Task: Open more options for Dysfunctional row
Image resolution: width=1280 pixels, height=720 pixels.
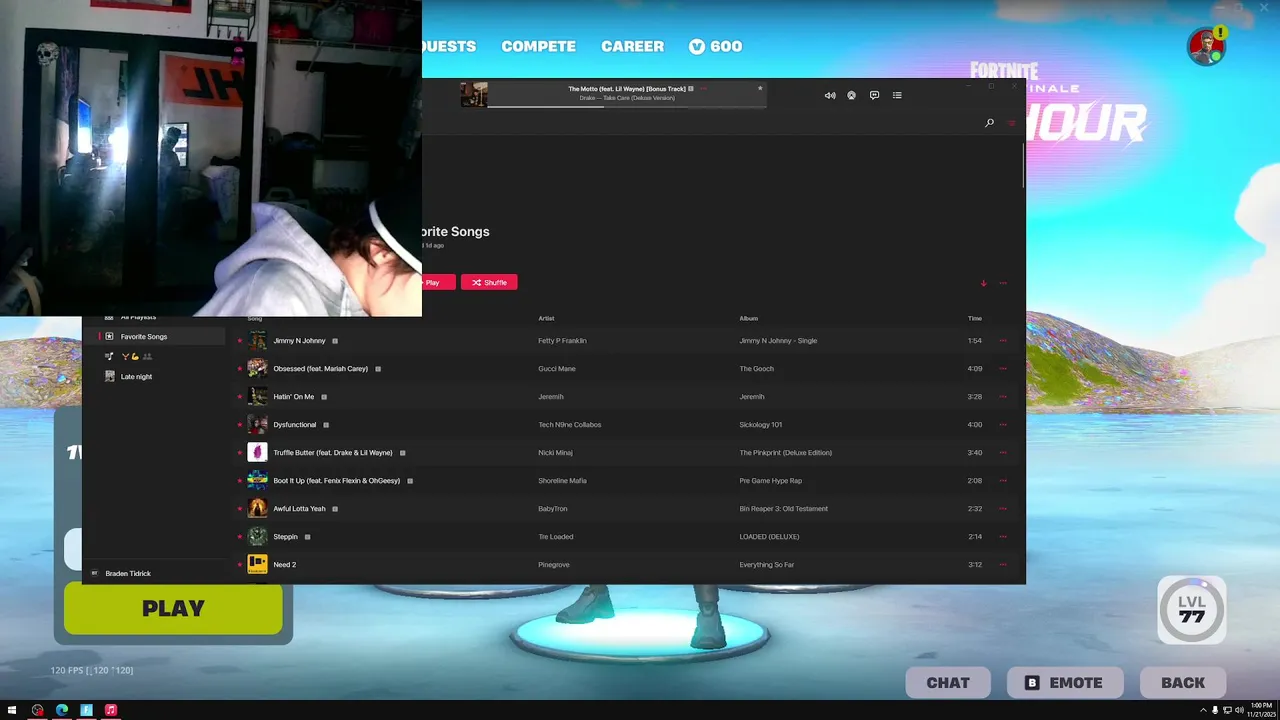Action: coord(1003,425)
